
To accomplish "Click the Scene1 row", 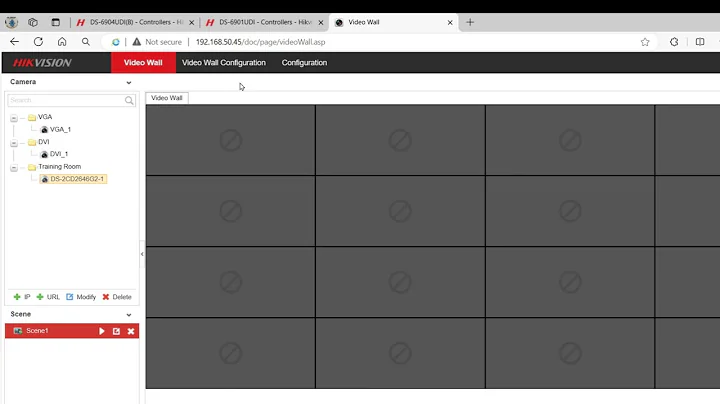I will [72, 331].
